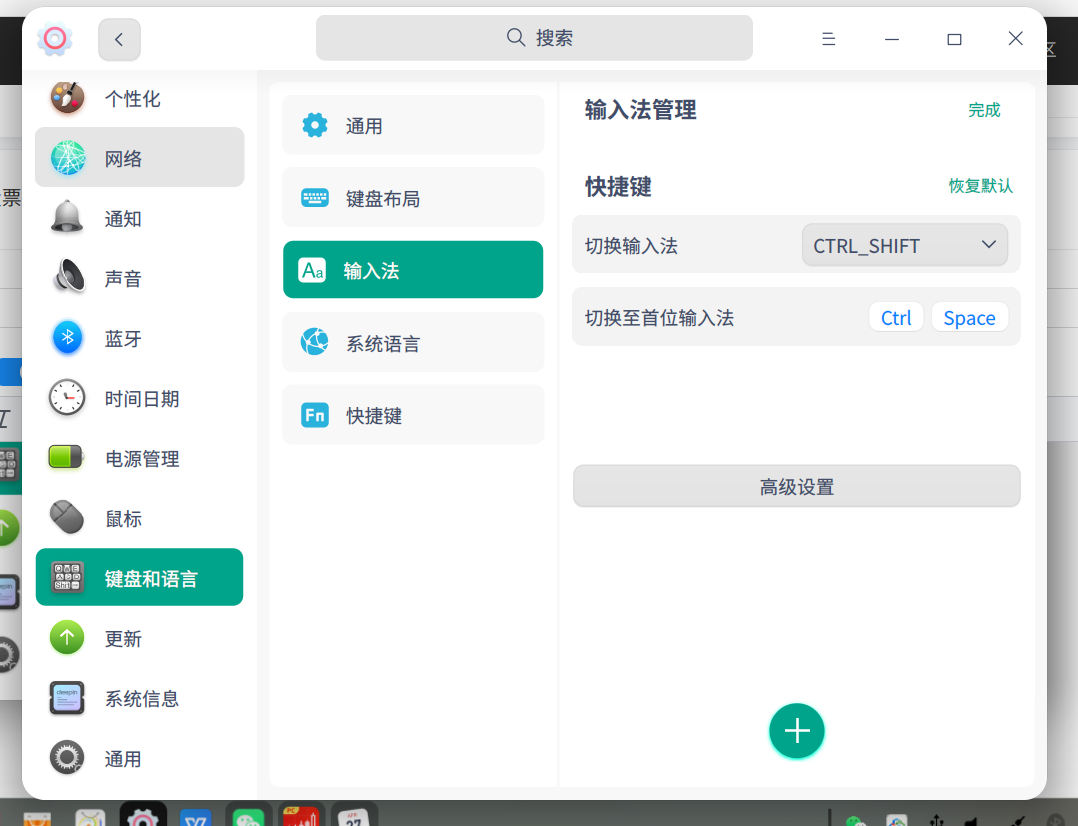Image resolution: width=1078 pixels, height=826 pixels.
Task: Open 蓝牙 bluetooth settings
Action: (x=139, y=338)
